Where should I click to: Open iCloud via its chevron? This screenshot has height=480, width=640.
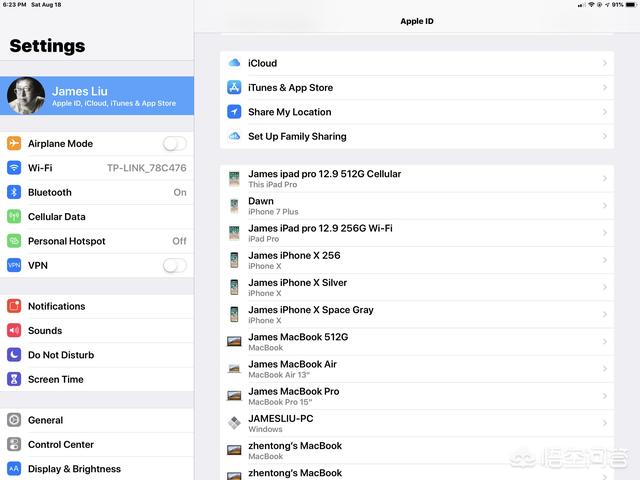click(605, 63)
